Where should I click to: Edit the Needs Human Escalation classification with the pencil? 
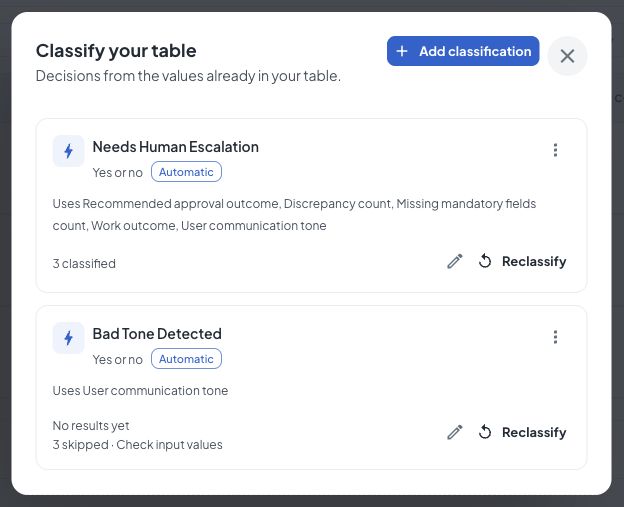454,261
